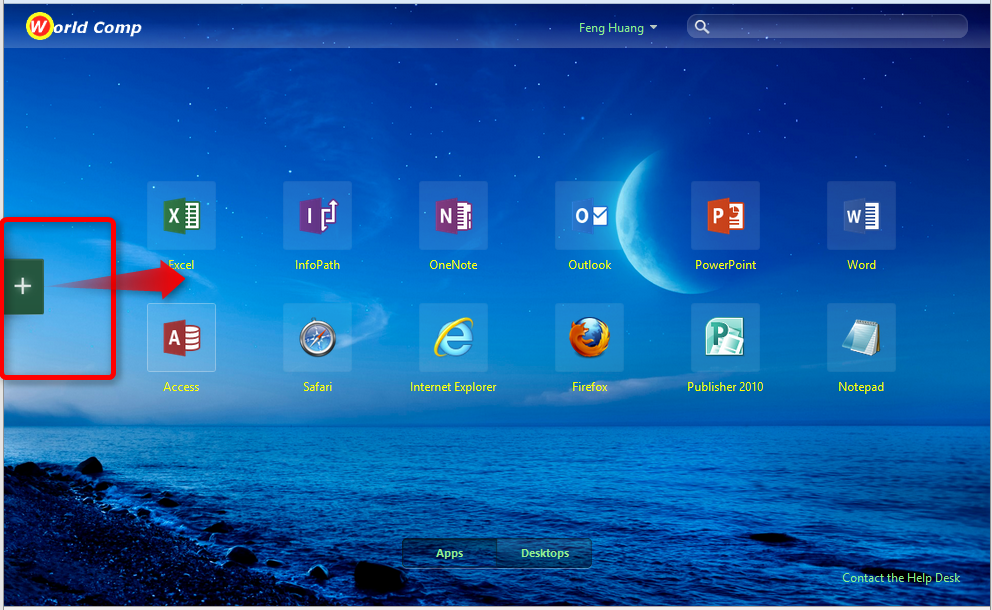Open the Feng Huang user dropdown
The image size is (992, 610).
point(618,28)
